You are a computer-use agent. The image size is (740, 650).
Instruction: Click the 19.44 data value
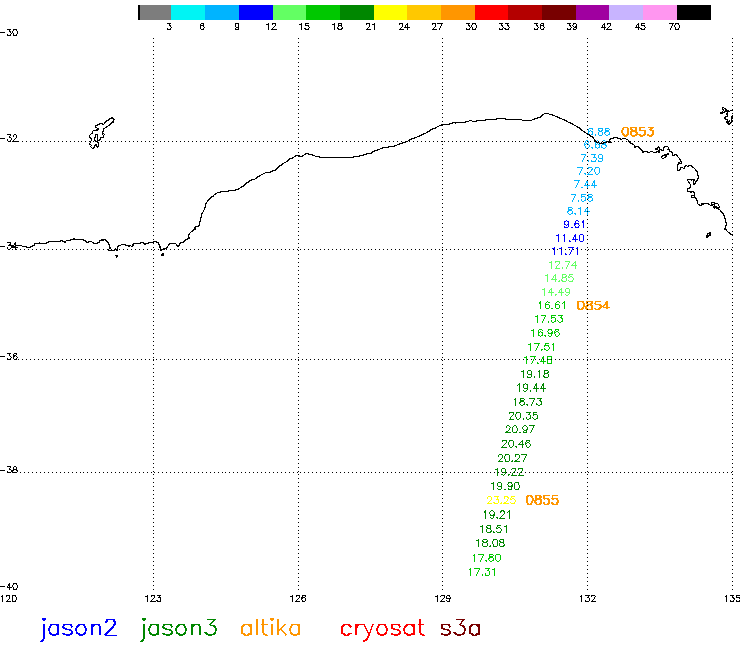coord(531,388)
